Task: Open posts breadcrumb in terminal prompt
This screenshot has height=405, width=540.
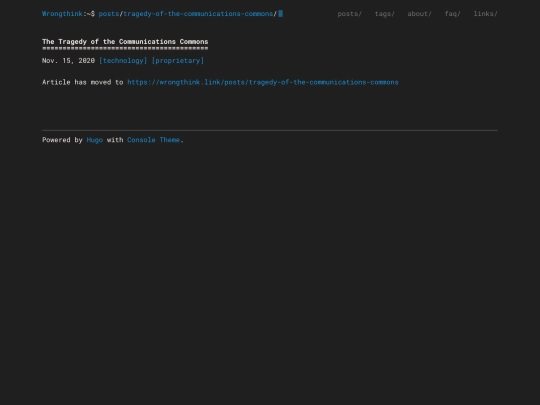Action: coord(109,14)
